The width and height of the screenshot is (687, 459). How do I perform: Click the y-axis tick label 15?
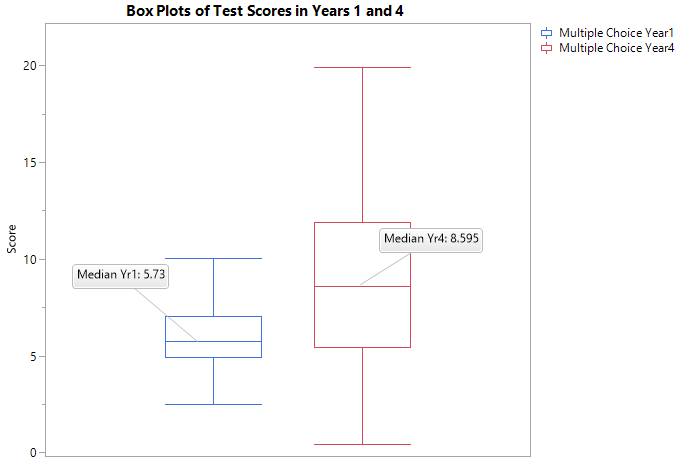click(29, 163)
